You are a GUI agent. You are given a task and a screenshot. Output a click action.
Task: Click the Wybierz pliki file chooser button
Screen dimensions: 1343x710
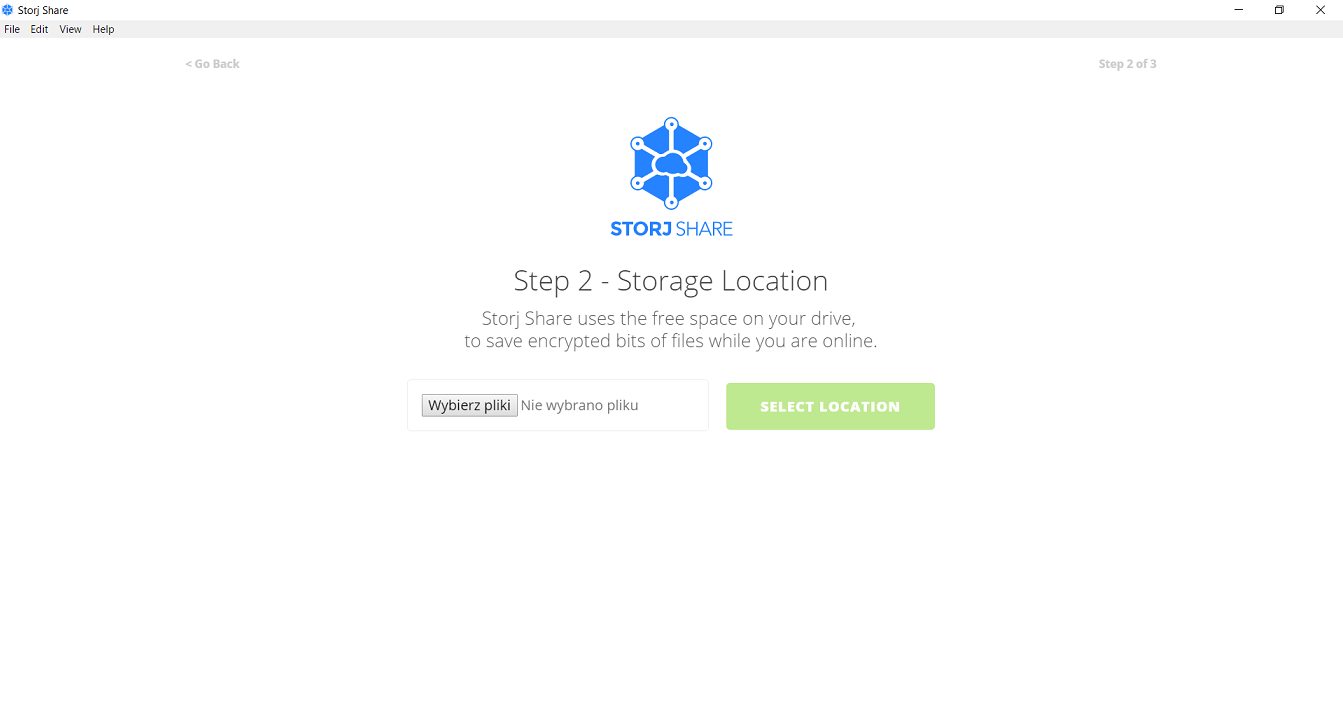click(x=469, y=405)
